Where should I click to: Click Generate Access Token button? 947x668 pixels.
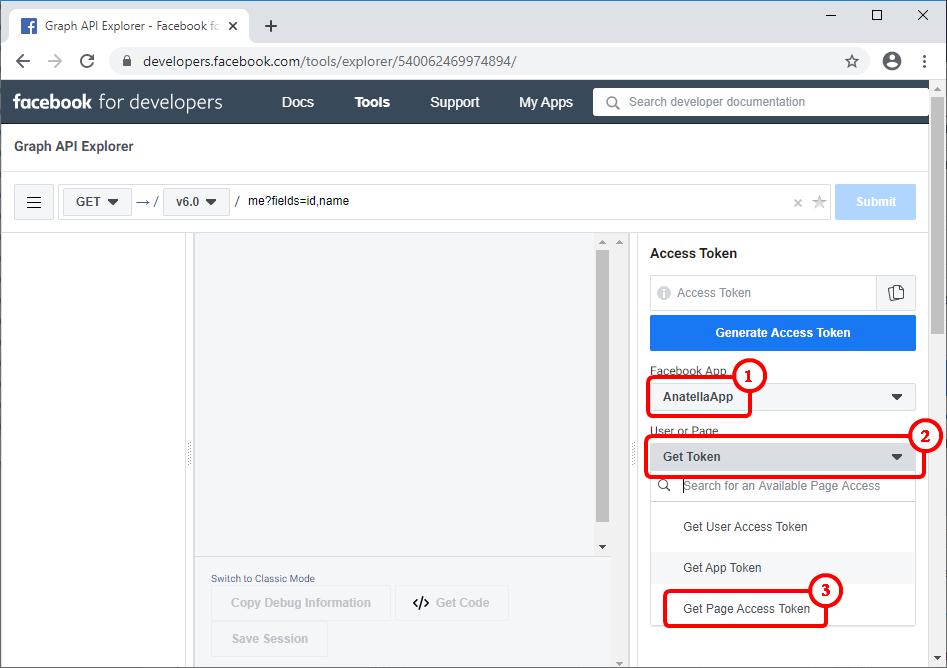(x=783, y=333)
